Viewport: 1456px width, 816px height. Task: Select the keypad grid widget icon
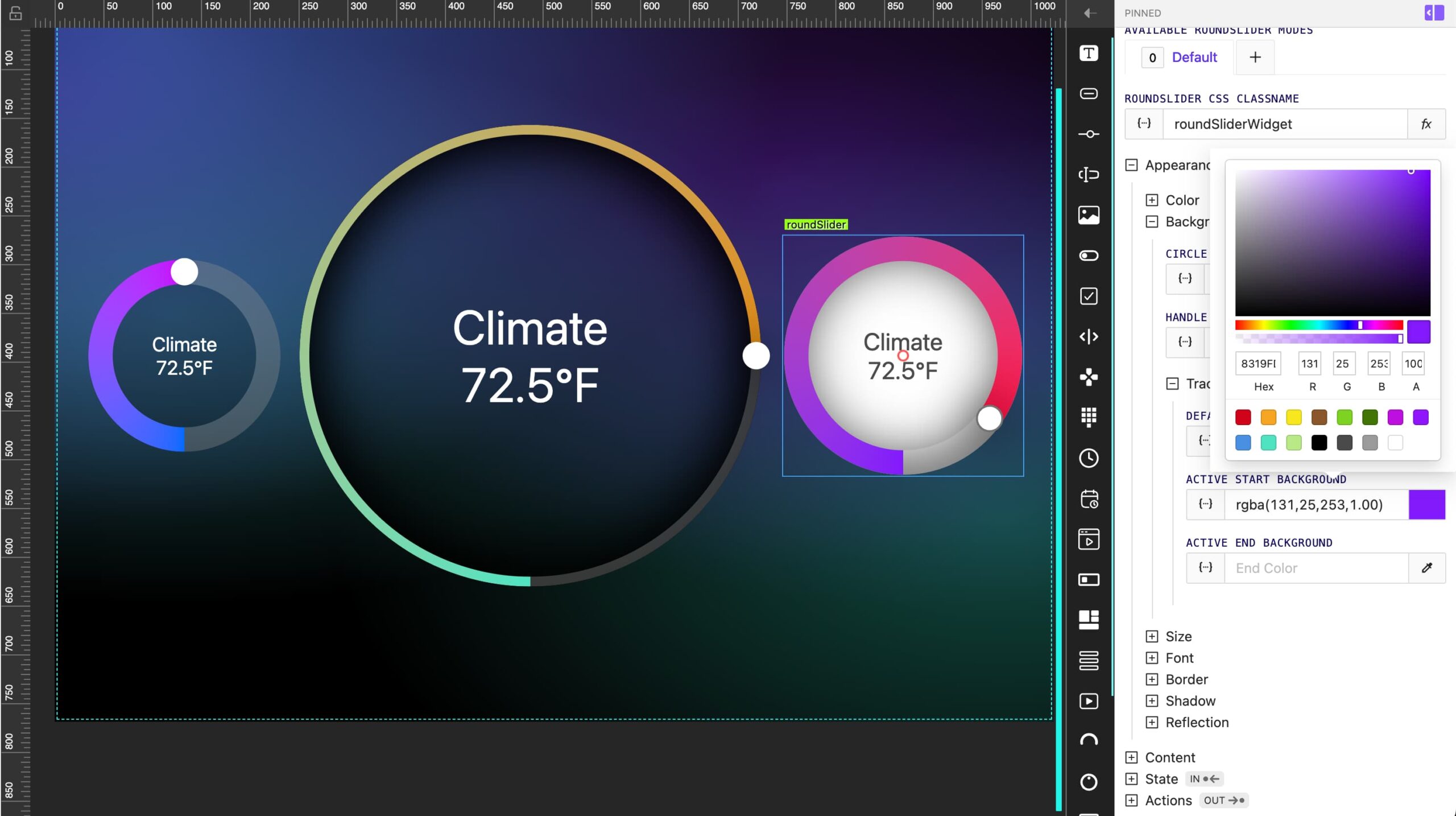click(x=1089, y=417)
